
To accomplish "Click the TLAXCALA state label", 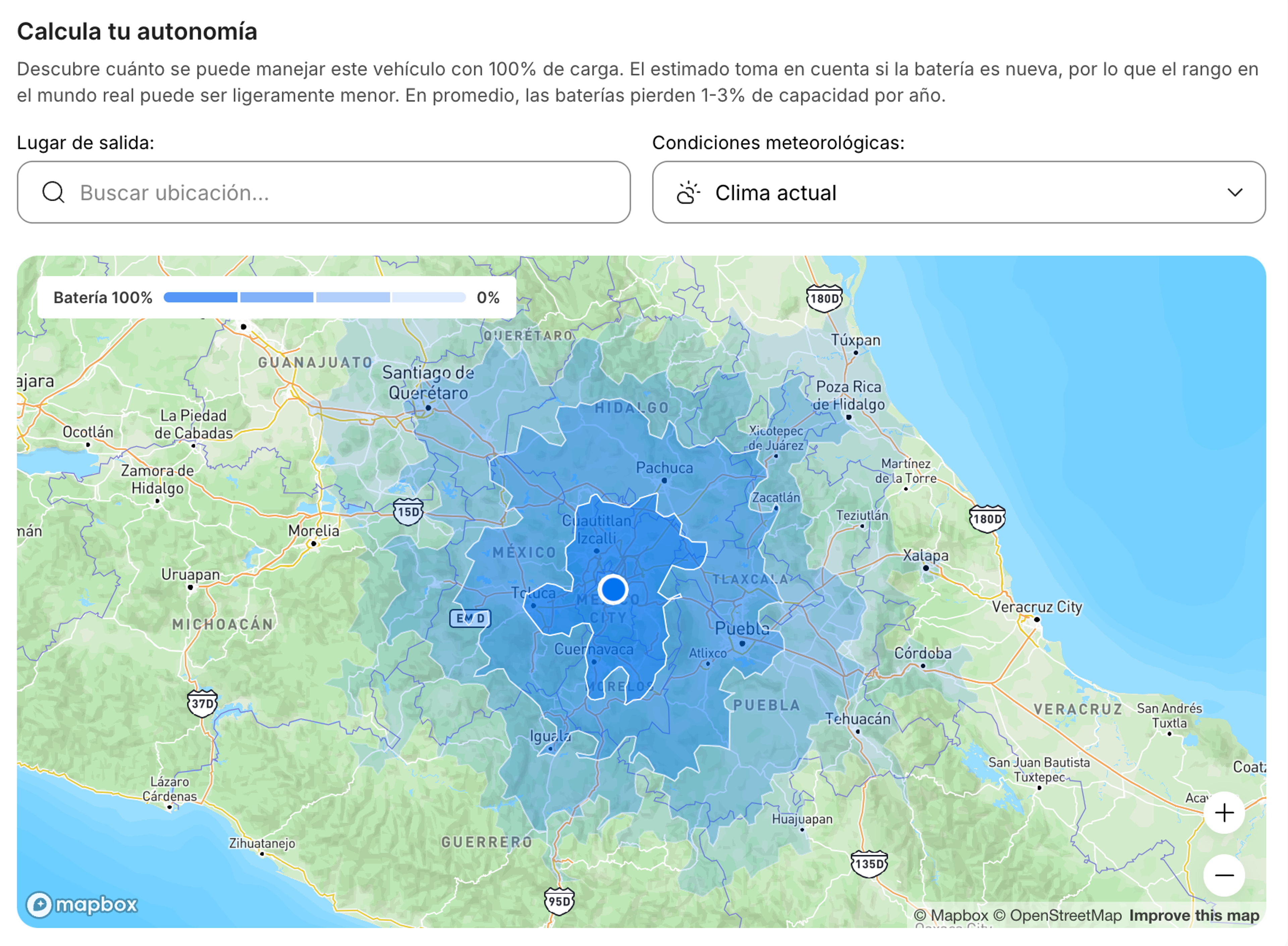I will click(x=750, y=579).
